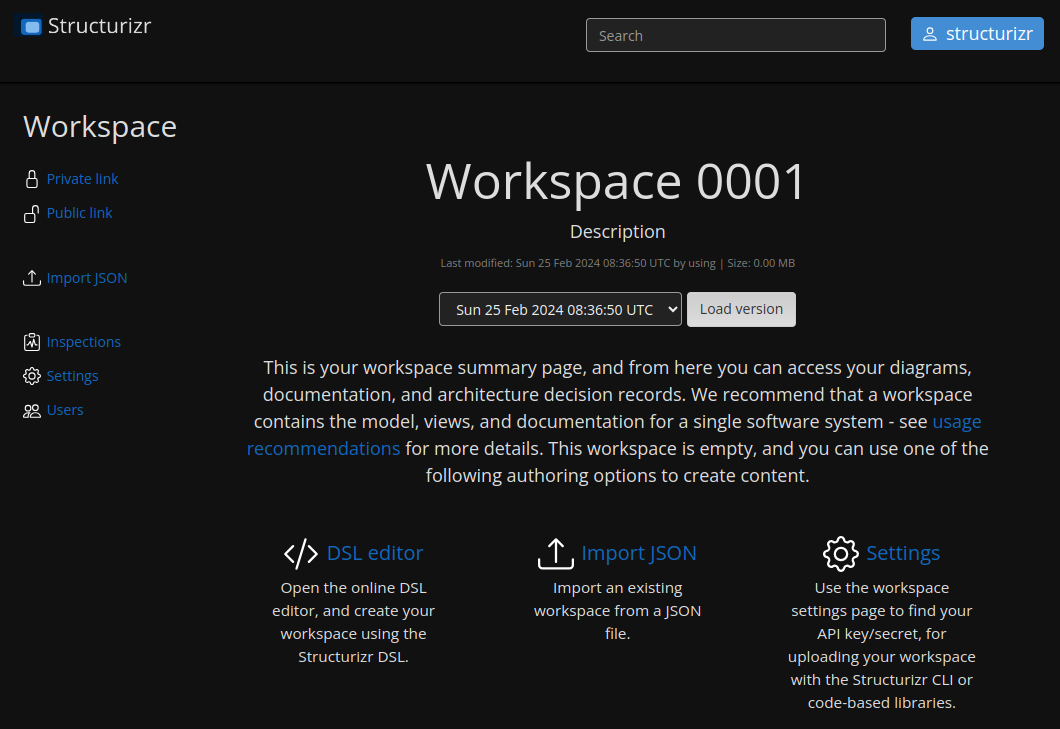Image resolution: width=1060 pixels, height=729 pixels.
Task: Open the Inspections page from sidebar
Action: [x=83, y=341]
